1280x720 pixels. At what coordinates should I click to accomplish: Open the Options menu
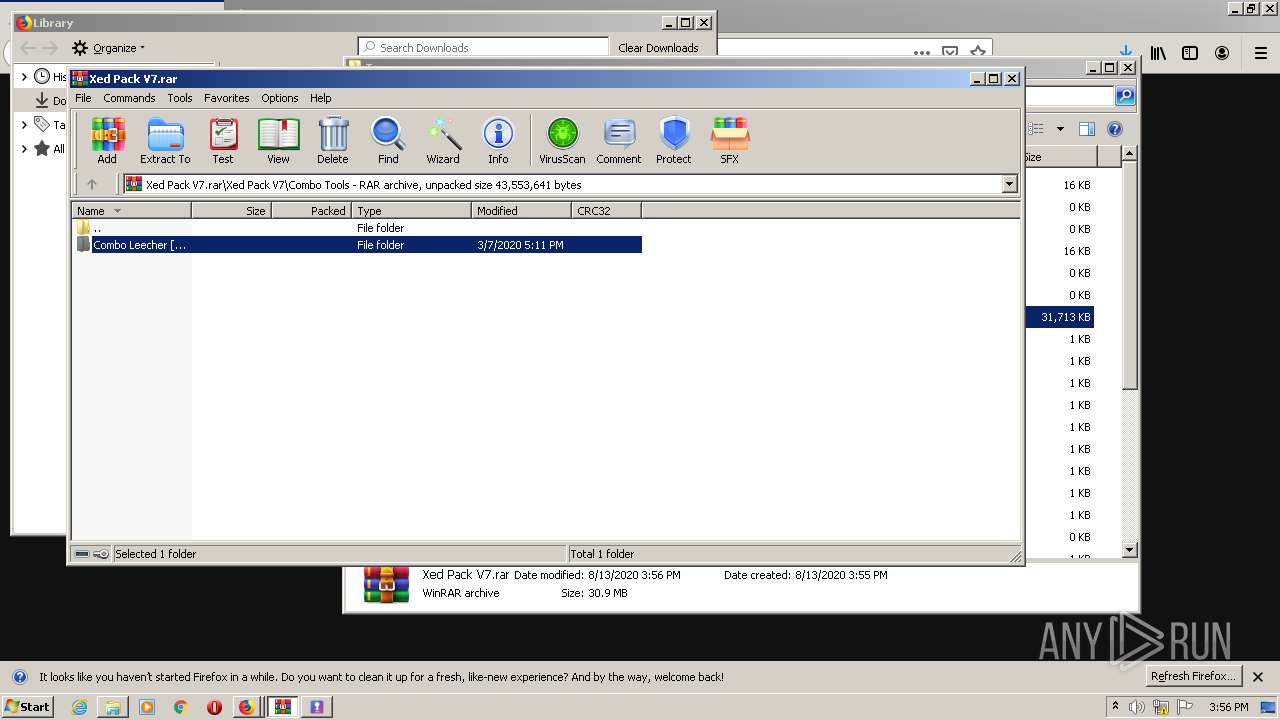[x=280, y=98]
